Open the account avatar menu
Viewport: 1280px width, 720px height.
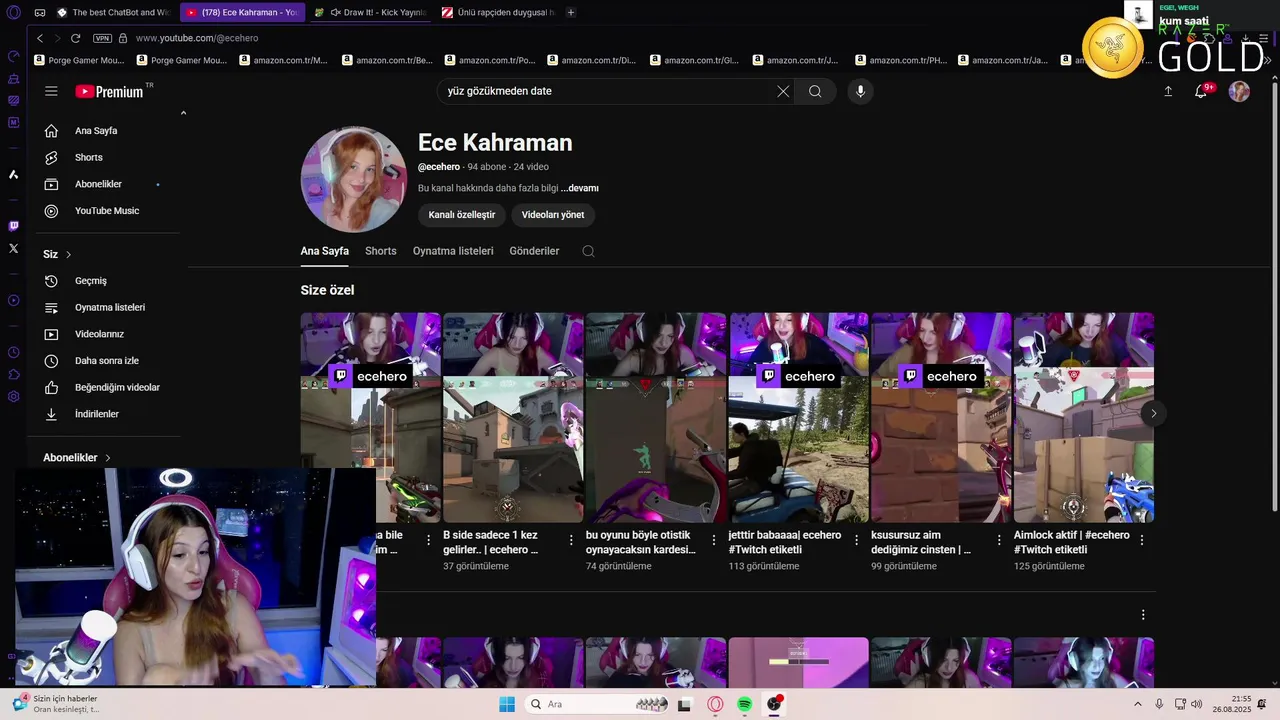click(x=1239, y=91)
